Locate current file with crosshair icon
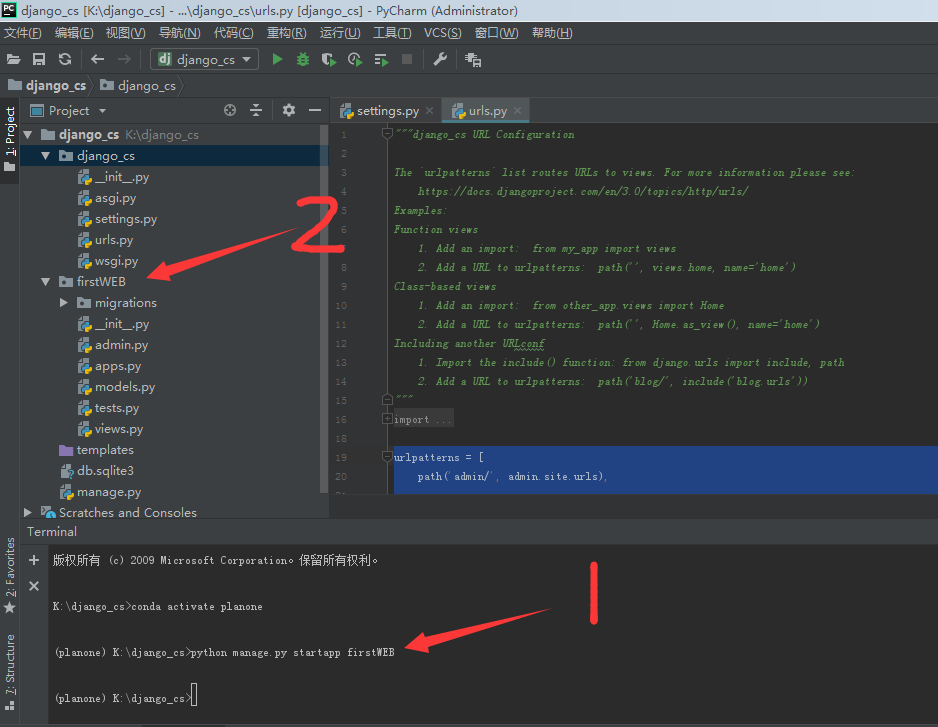The height and width of the screenshot is (727, 938). (230, 110)
